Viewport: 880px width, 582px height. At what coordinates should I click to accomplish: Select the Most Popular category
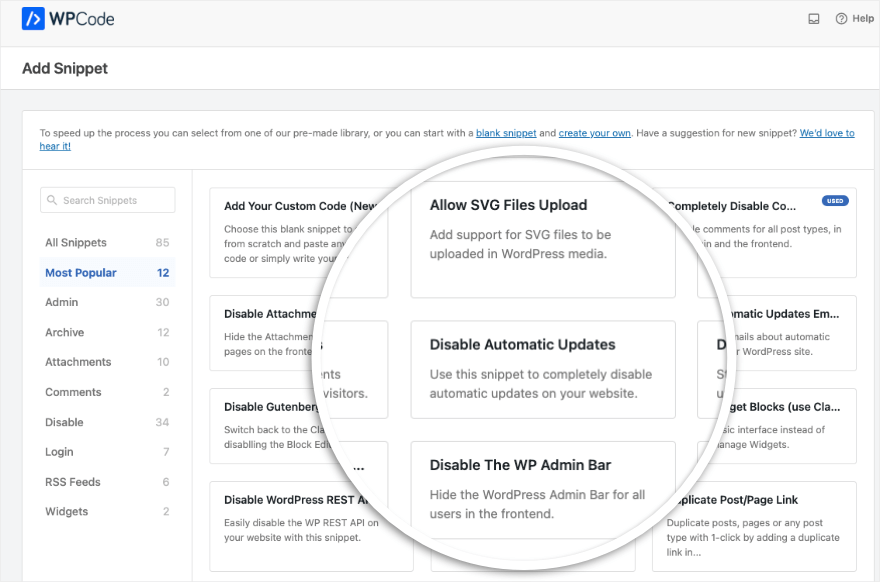[107, 272]
